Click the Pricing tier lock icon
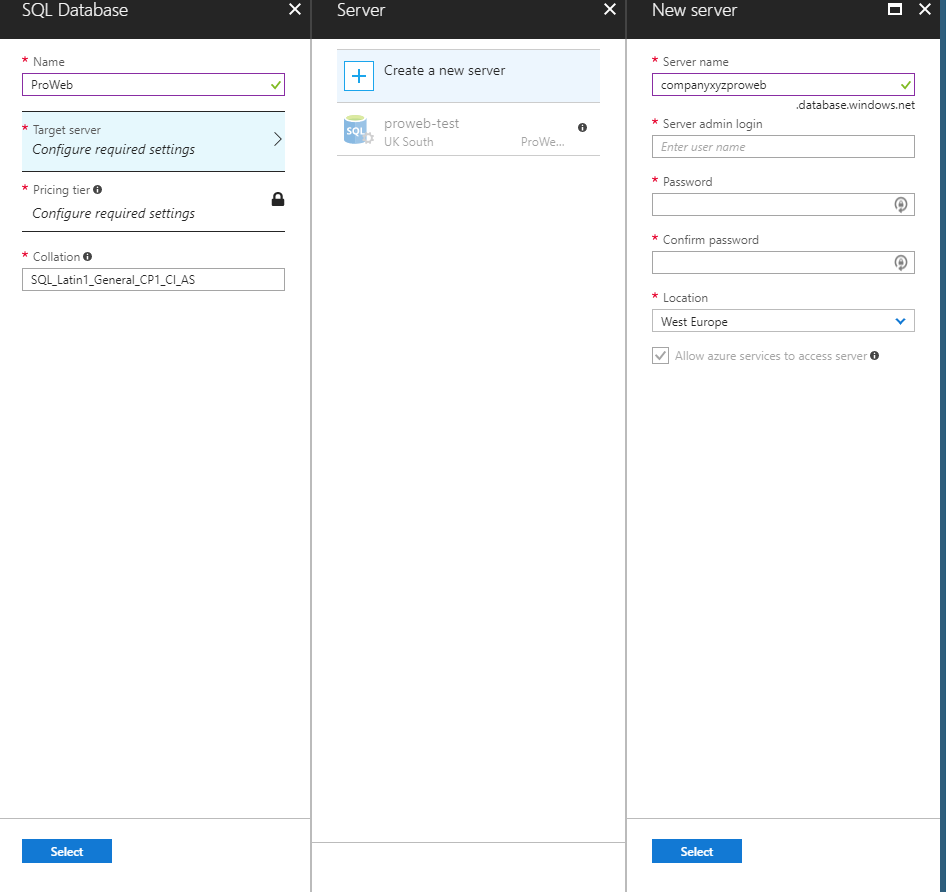The height and width of the screenshot is (892, 946). pyautogui.click(x=278, y=199)
